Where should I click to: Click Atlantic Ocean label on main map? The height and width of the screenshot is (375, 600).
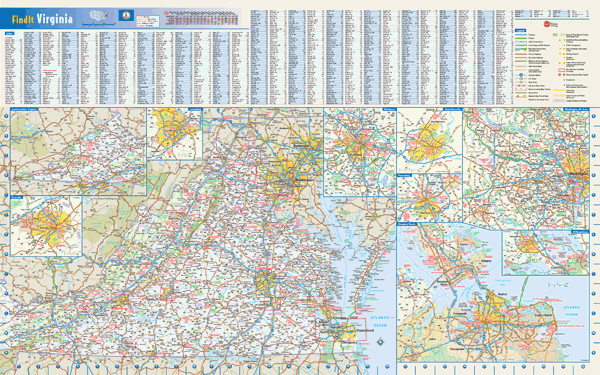(x=380, y=321)
